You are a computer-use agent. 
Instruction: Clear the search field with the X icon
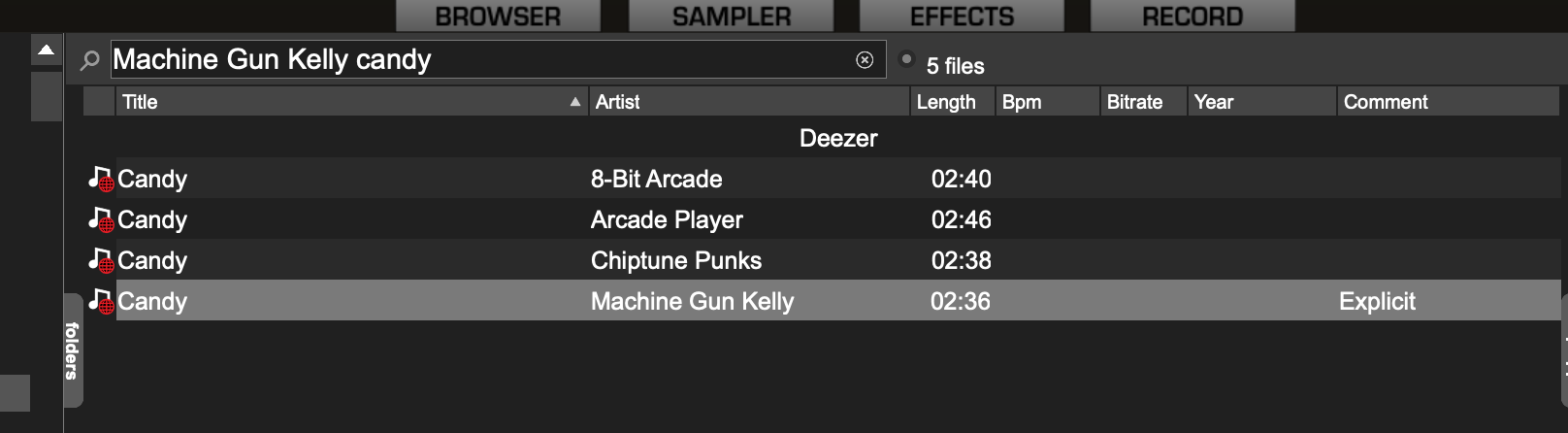coord(865,60)
